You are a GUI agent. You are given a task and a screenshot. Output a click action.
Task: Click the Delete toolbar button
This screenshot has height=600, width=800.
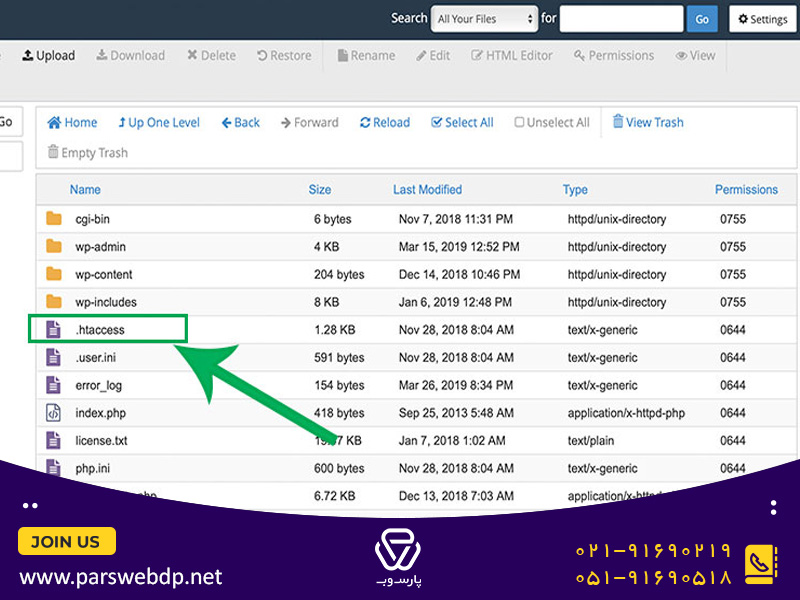(x=211, y=55)
